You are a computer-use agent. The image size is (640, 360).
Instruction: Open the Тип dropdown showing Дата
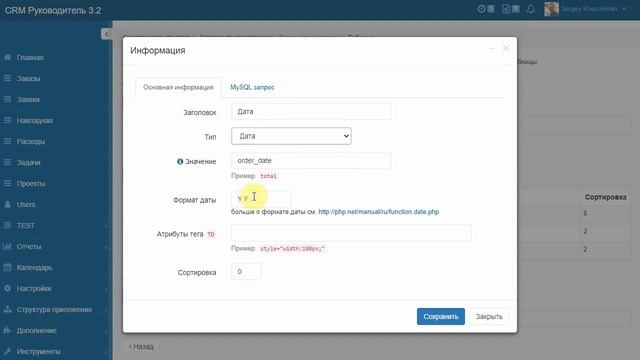(x=291, y=136)
